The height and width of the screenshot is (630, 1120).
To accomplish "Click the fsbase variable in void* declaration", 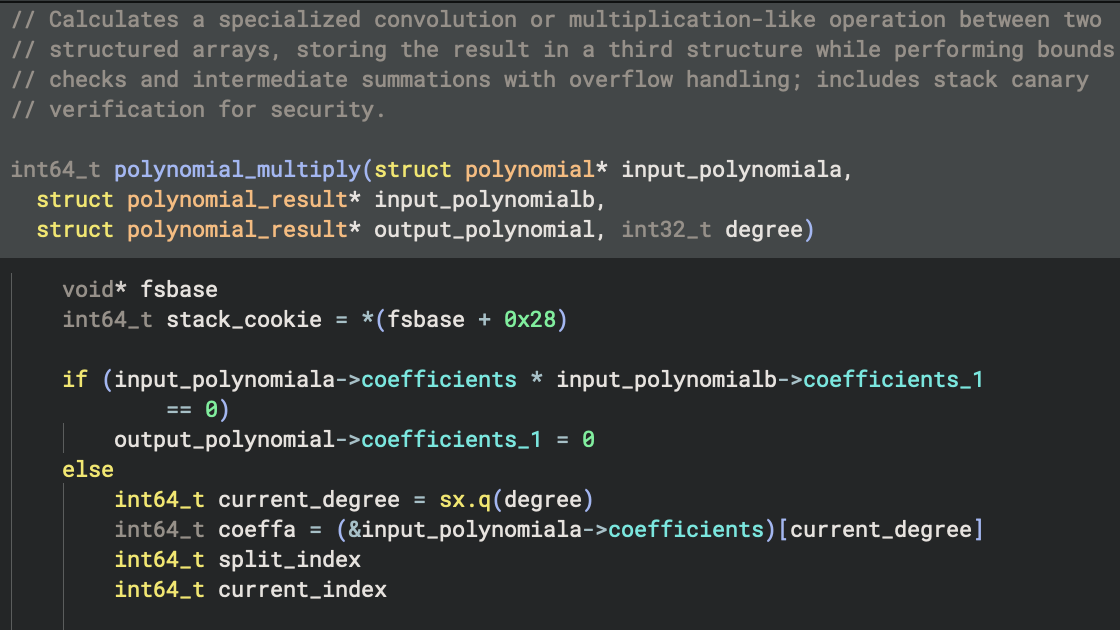I will coord(179,290).
